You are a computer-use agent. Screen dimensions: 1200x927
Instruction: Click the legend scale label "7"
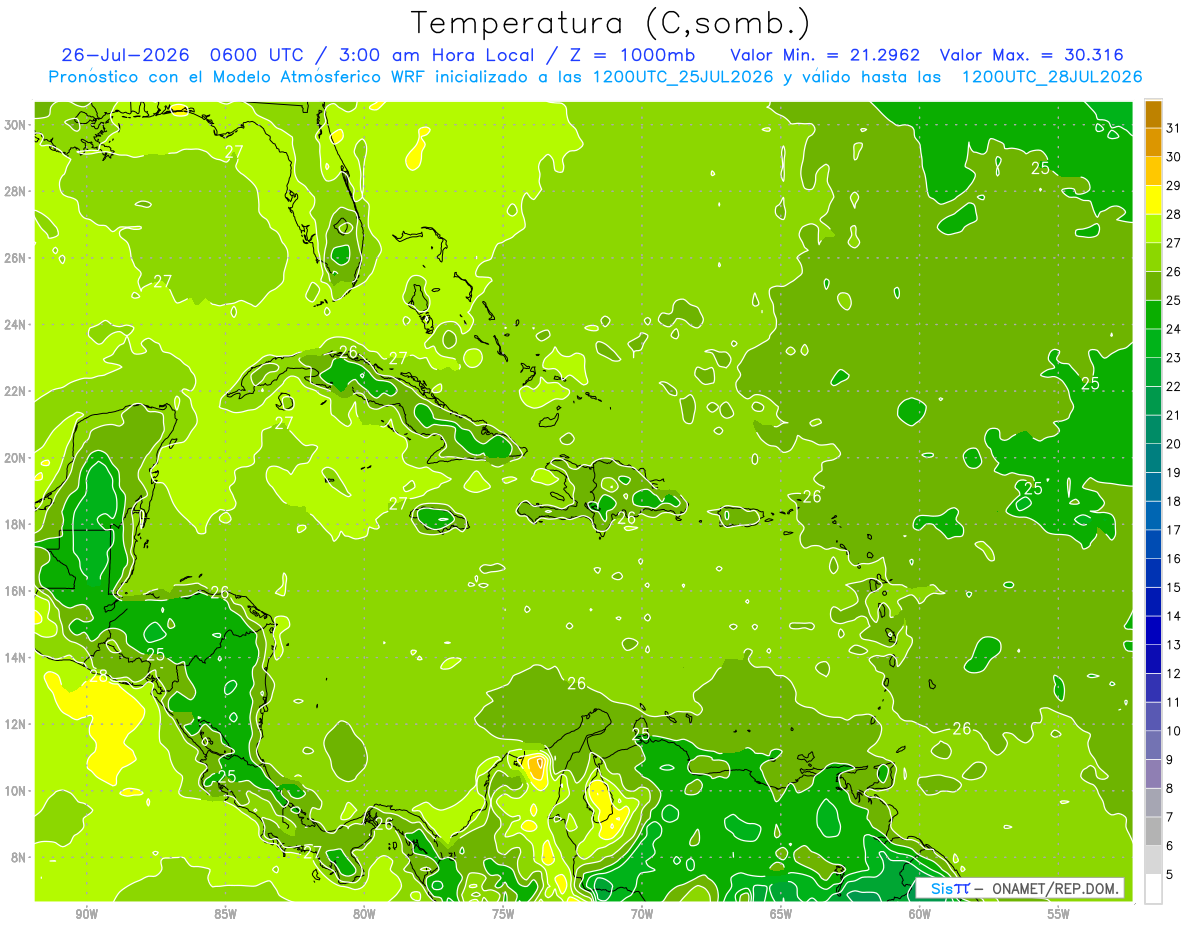1170,817
